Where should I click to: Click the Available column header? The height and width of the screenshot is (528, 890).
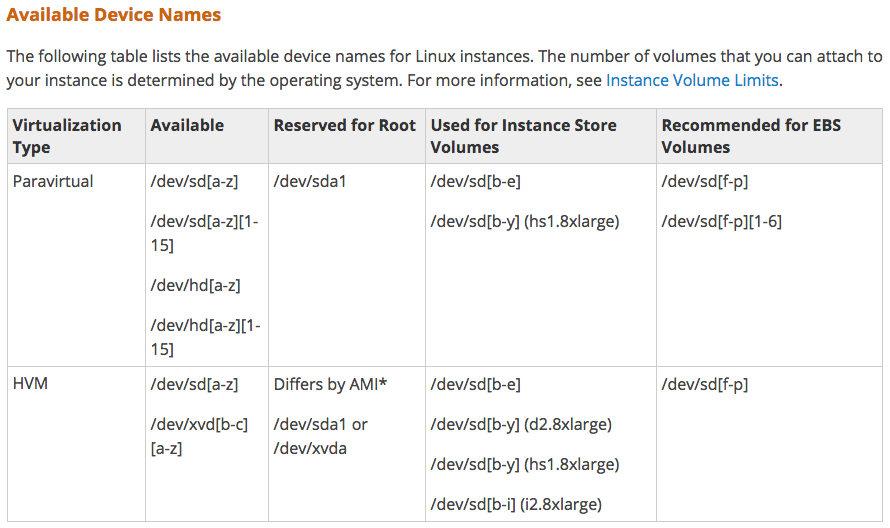tap(187, 125)
